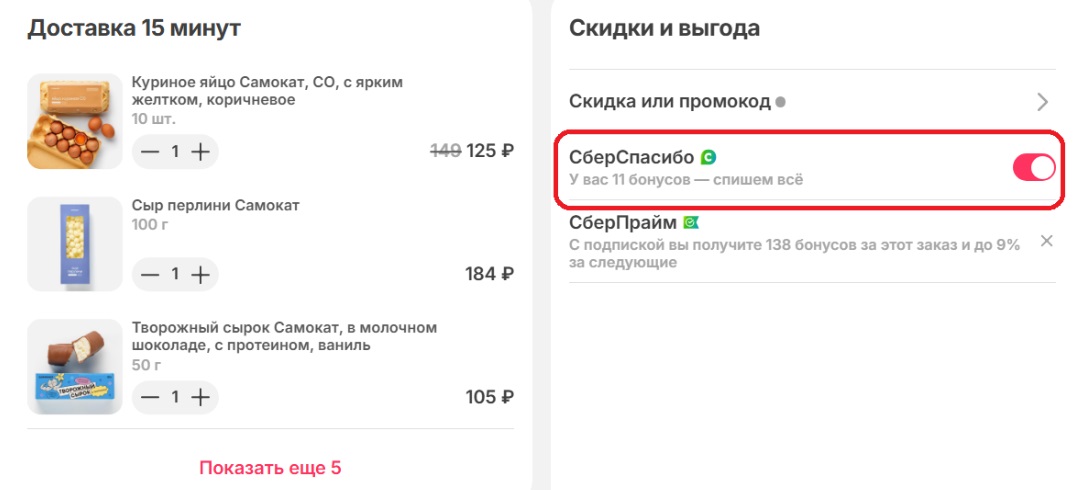Increase quantity of Куриное яйцо Самокат
Viewport: 1080px width, 490px height.
(200, 152)
